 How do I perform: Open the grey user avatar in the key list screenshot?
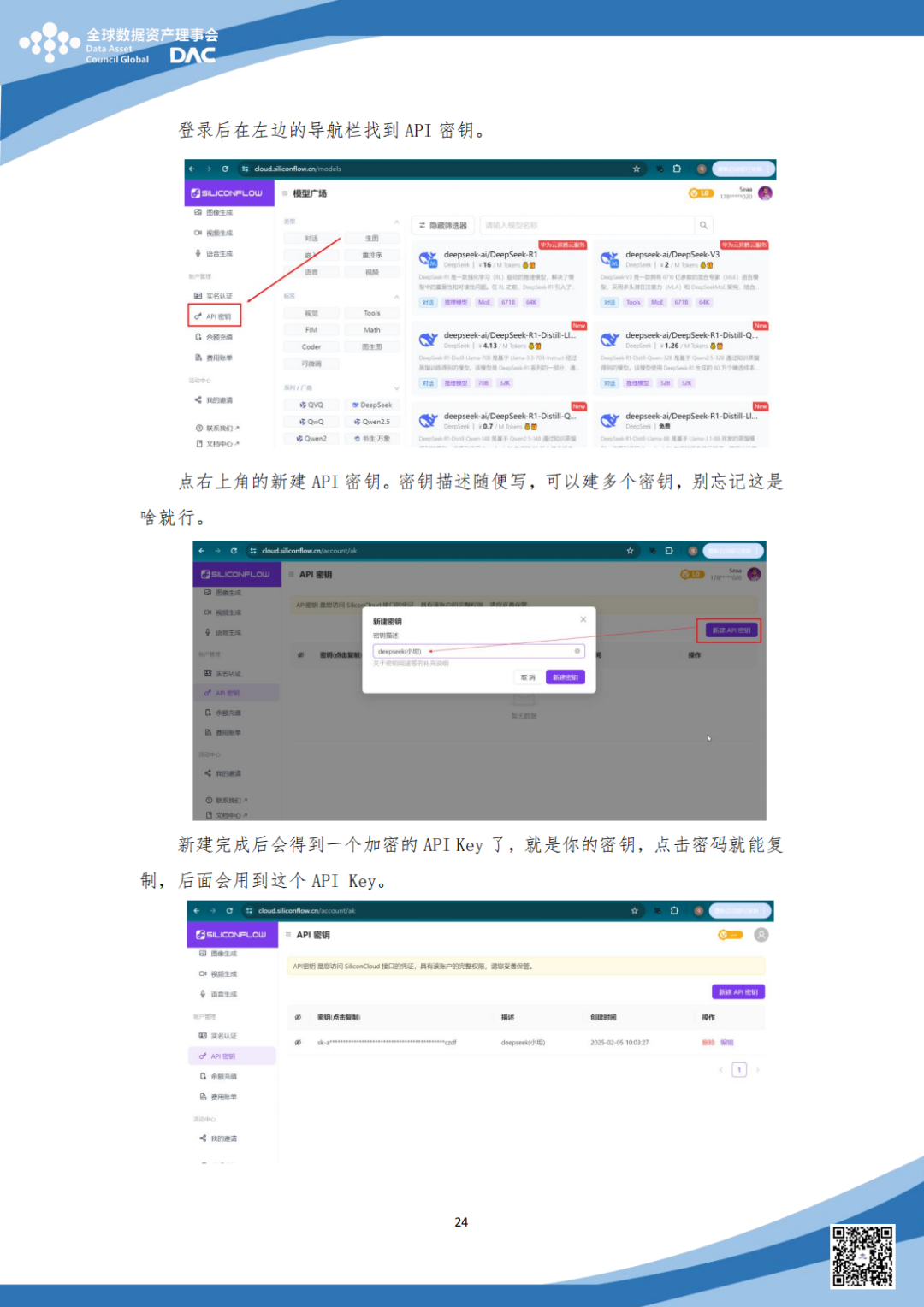(x=761, y=935)
